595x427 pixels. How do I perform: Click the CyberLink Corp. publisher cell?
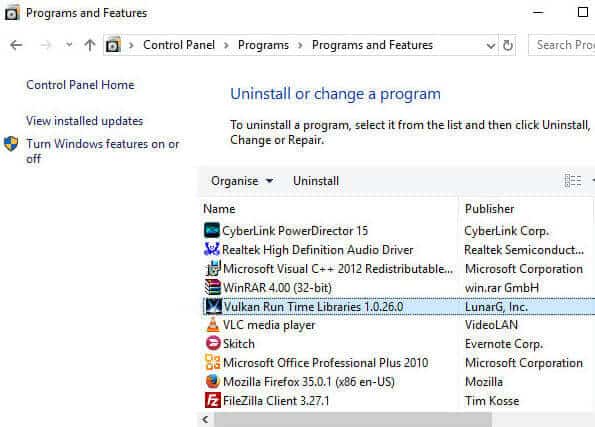coord(507,231)
